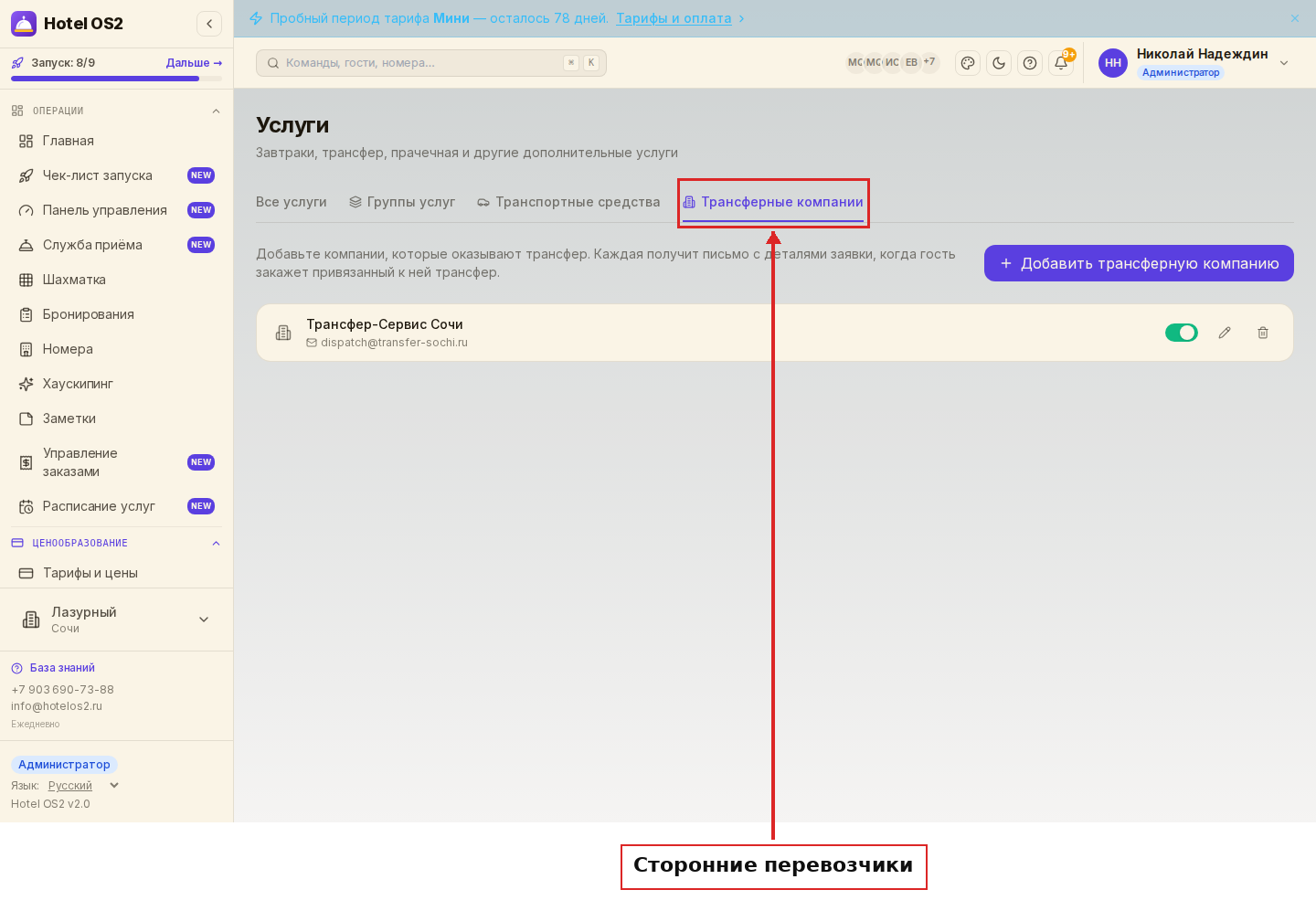1316x911 pixels.
Task: Open Расписание услуг in sidebar
Action: (117, 506)
